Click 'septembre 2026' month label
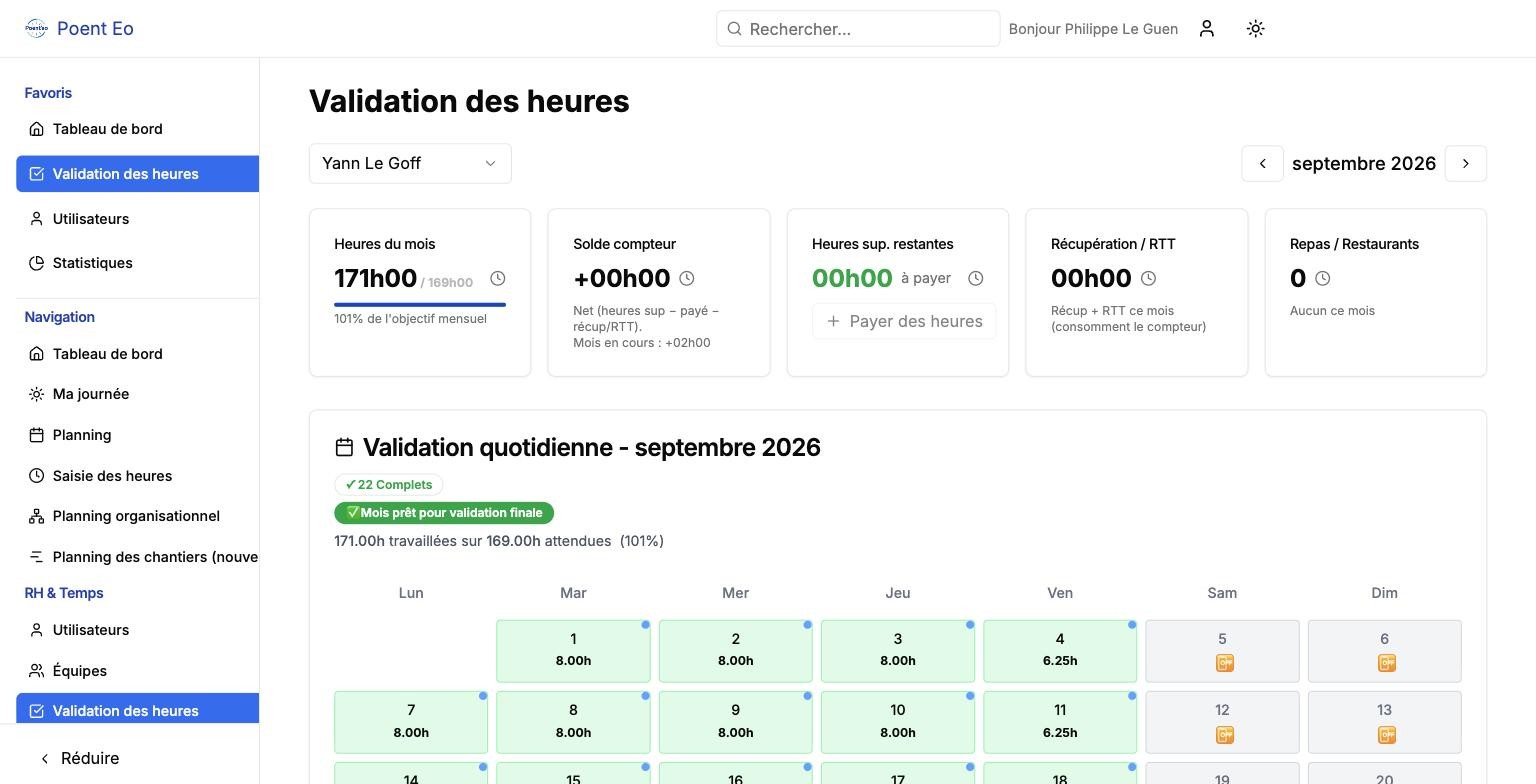 pos(1364,164)
